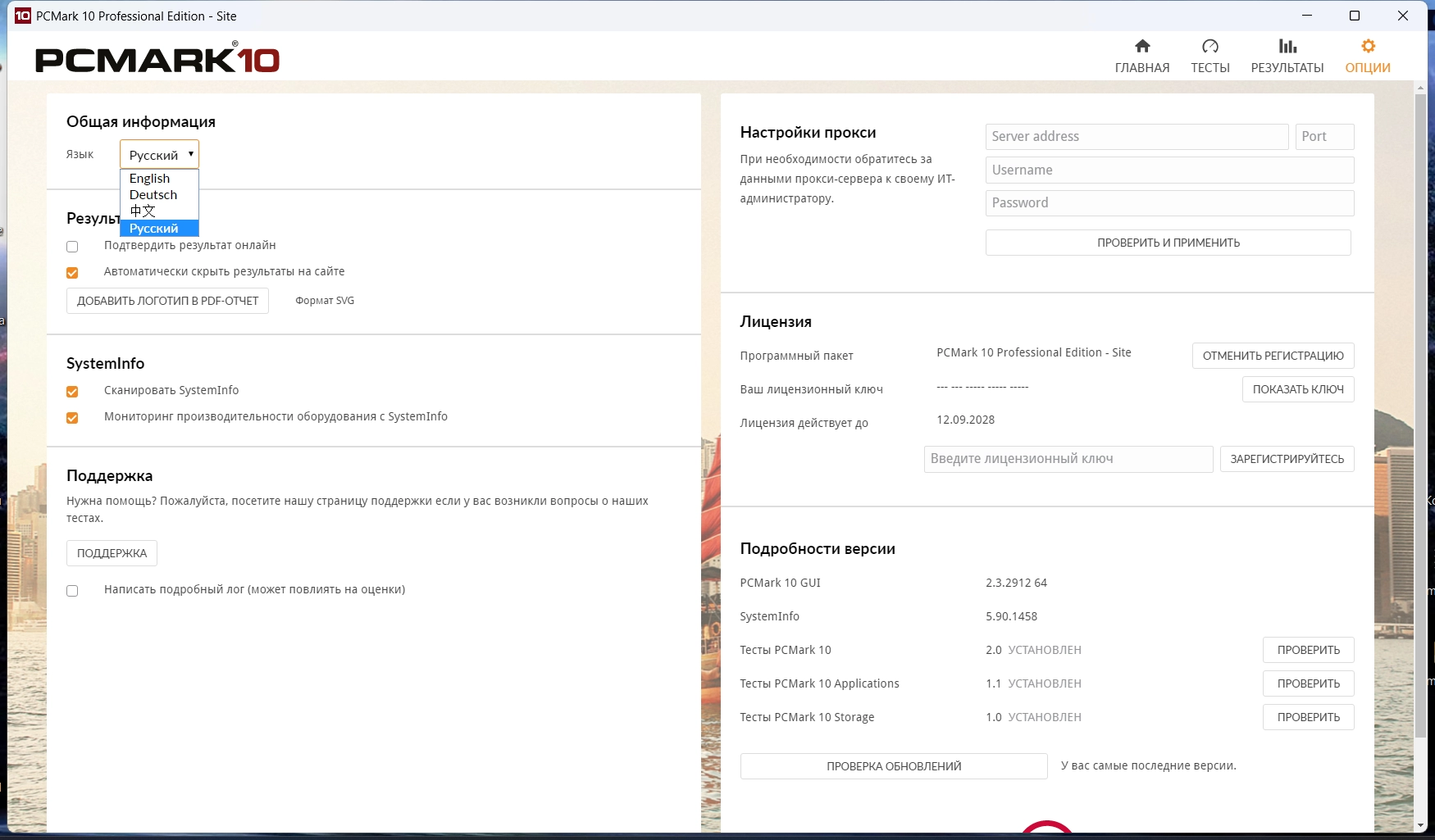Screen dimensions: 1435x840
Task: Enable Подтвердить результат онлайн checkbox
Action: pos(72,247)
